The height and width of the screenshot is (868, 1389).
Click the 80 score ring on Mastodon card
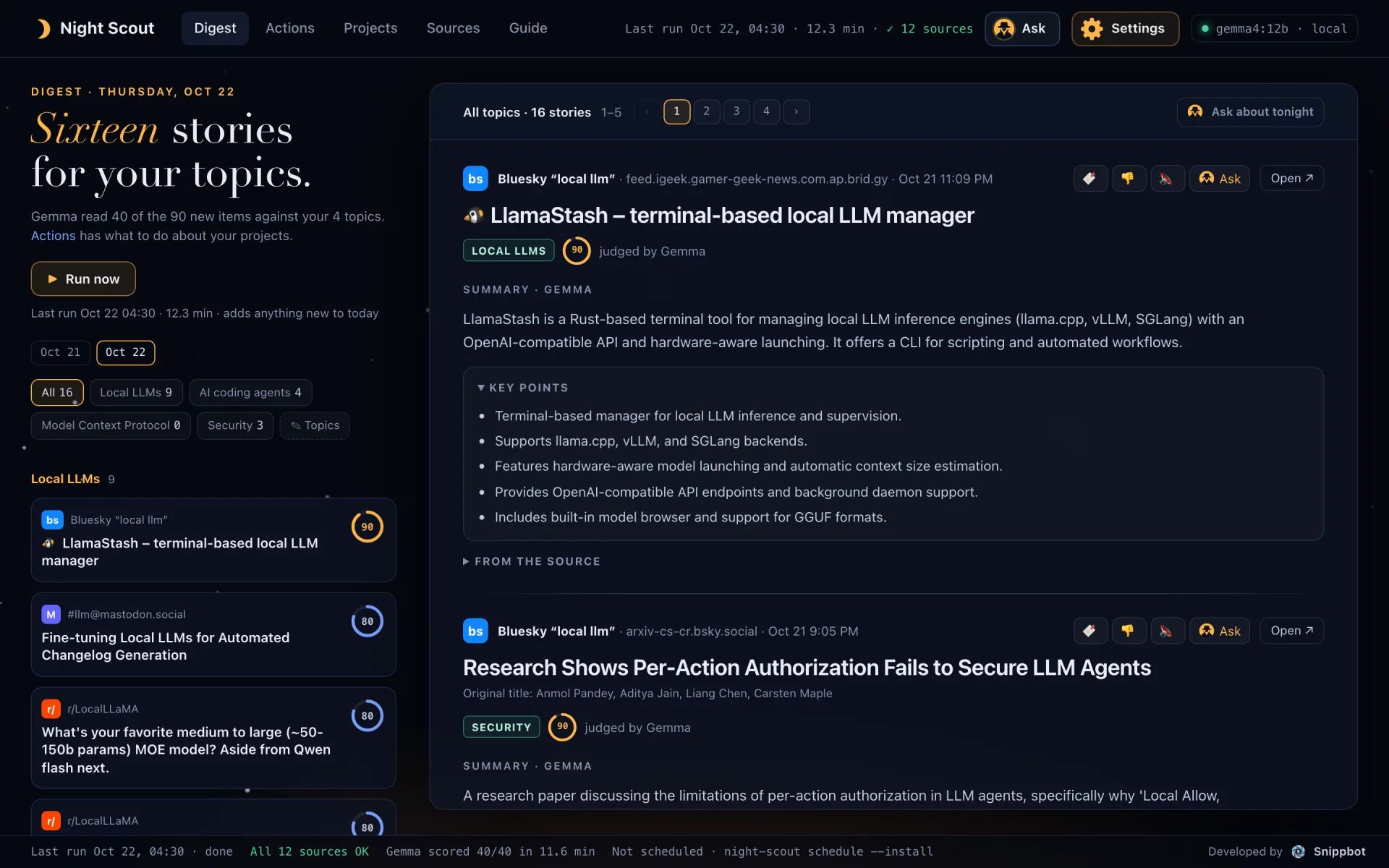point(368,621)
